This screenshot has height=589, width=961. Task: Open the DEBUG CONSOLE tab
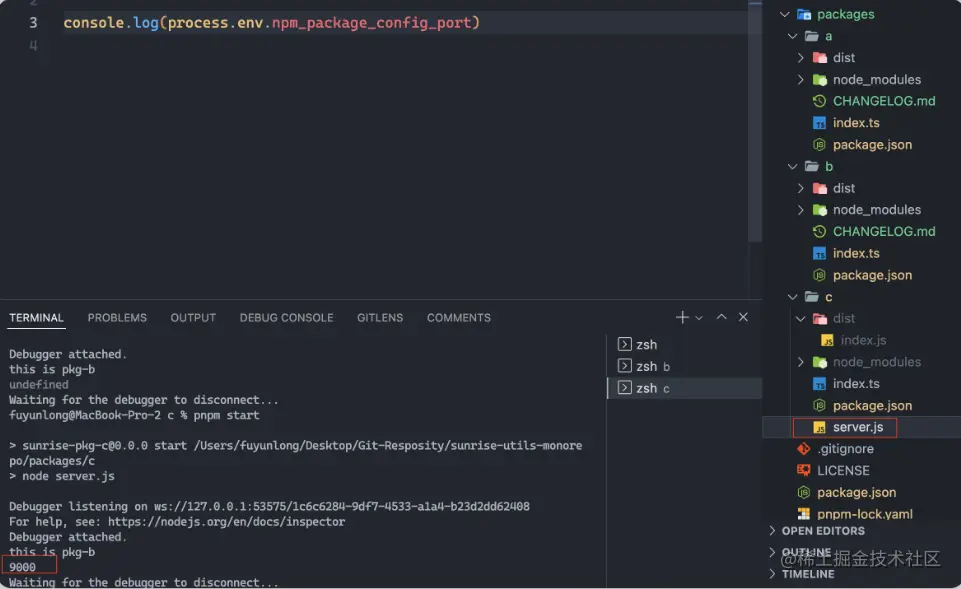(x=286, y=318)
